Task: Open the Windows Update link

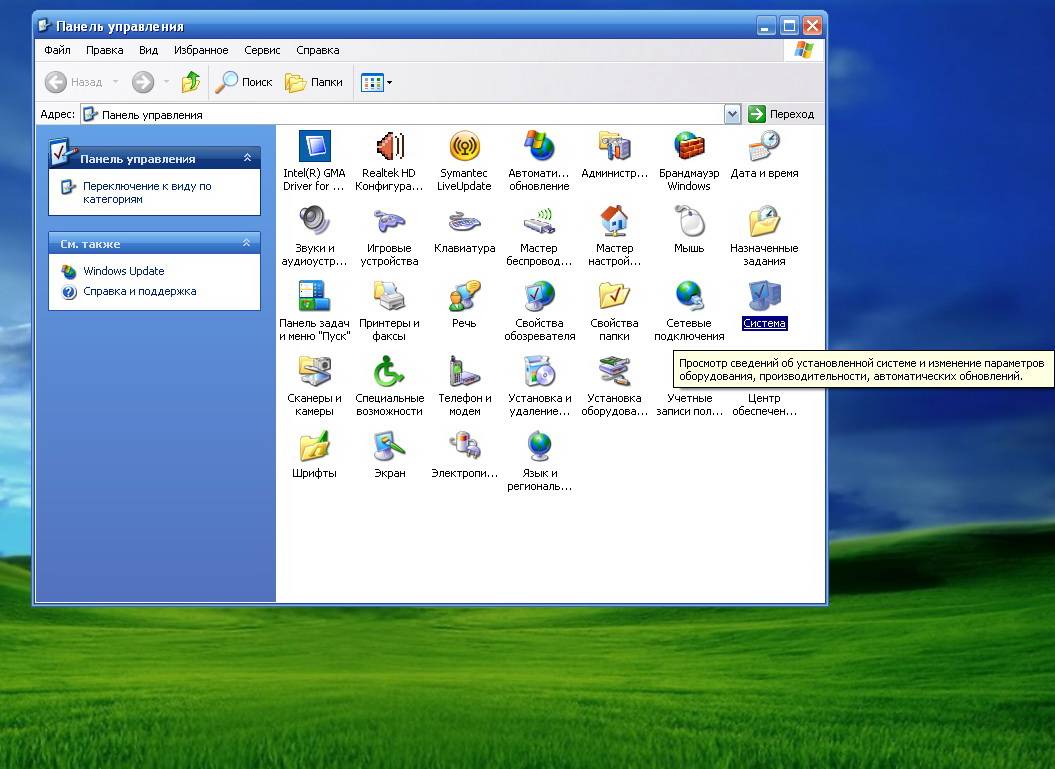Action: pyautogui.click(x=124, y=270)
